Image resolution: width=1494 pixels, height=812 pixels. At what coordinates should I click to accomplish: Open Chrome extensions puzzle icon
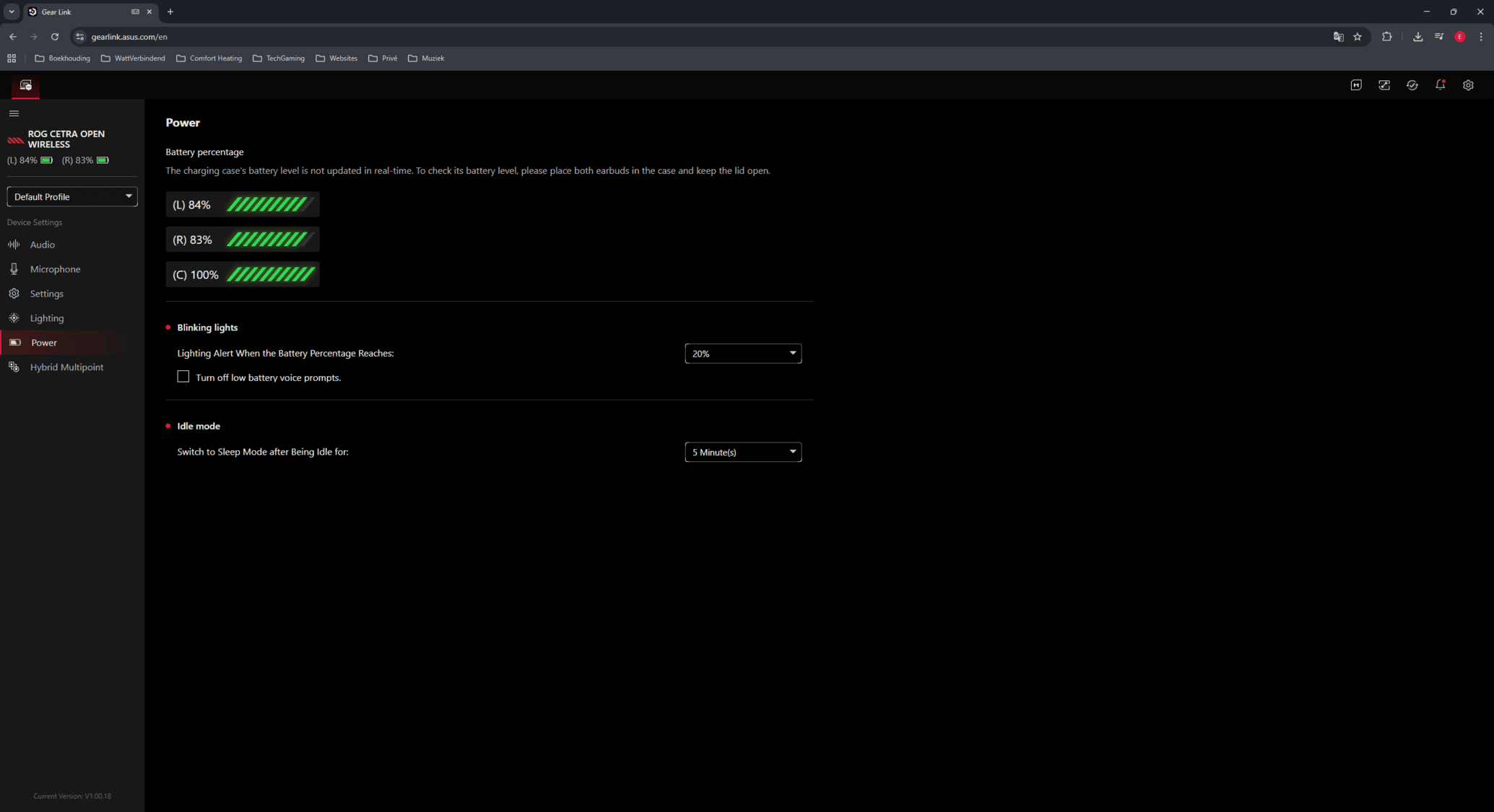(1386, 37)
